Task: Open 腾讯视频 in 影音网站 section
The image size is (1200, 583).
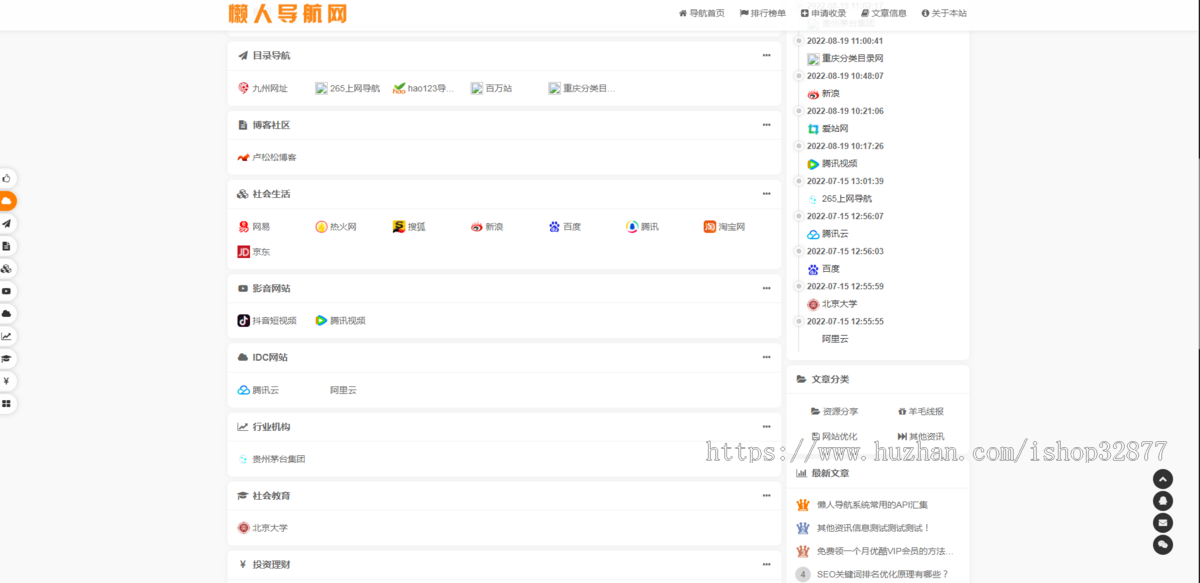Action: [x=340, y=321]
